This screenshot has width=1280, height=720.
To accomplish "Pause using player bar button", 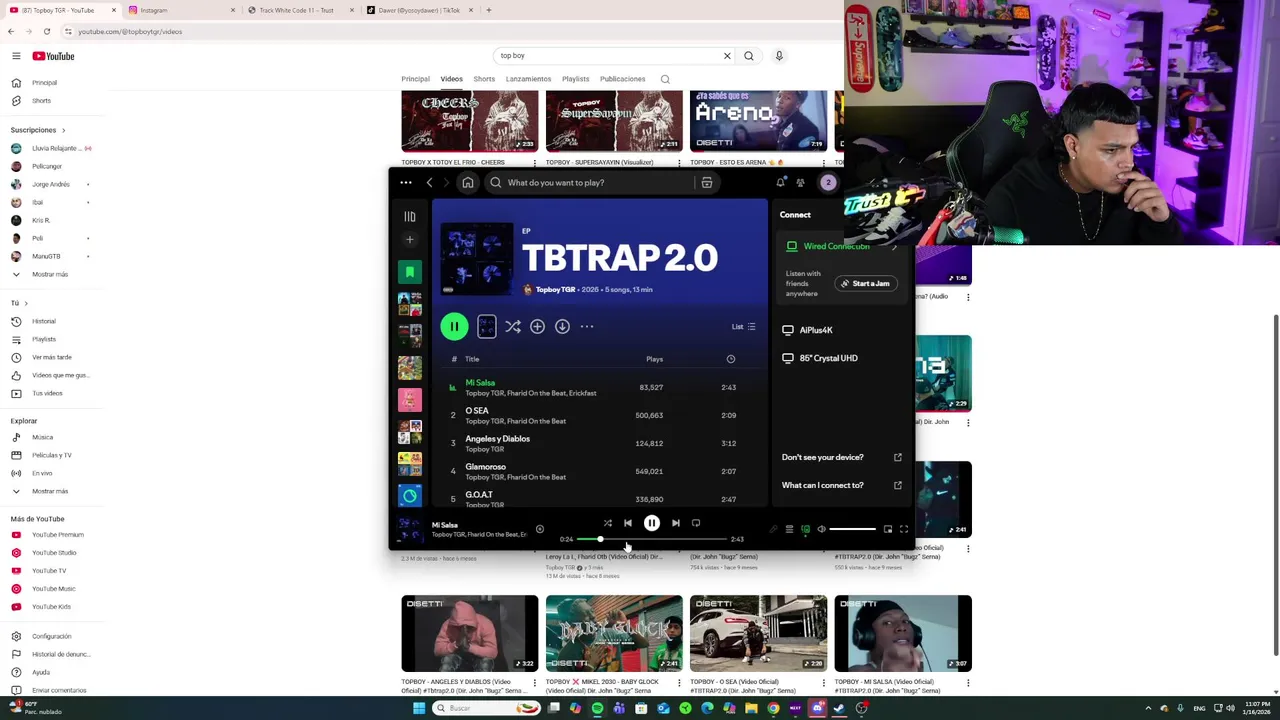I will (651, 523).
